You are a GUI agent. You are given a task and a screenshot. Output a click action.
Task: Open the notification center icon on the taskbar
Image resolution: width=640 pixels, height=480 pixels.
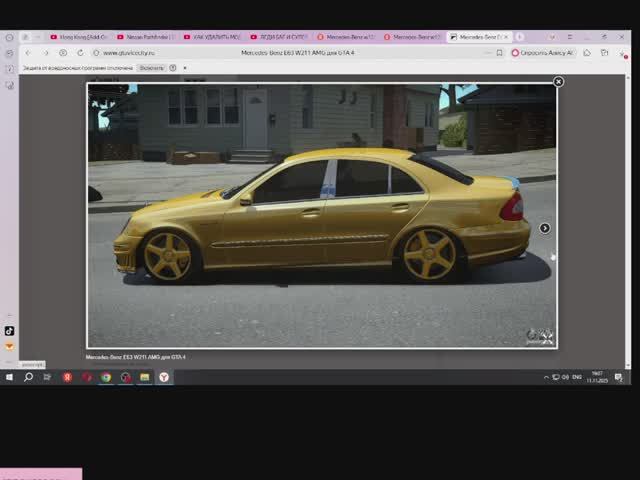coord(618,378)
